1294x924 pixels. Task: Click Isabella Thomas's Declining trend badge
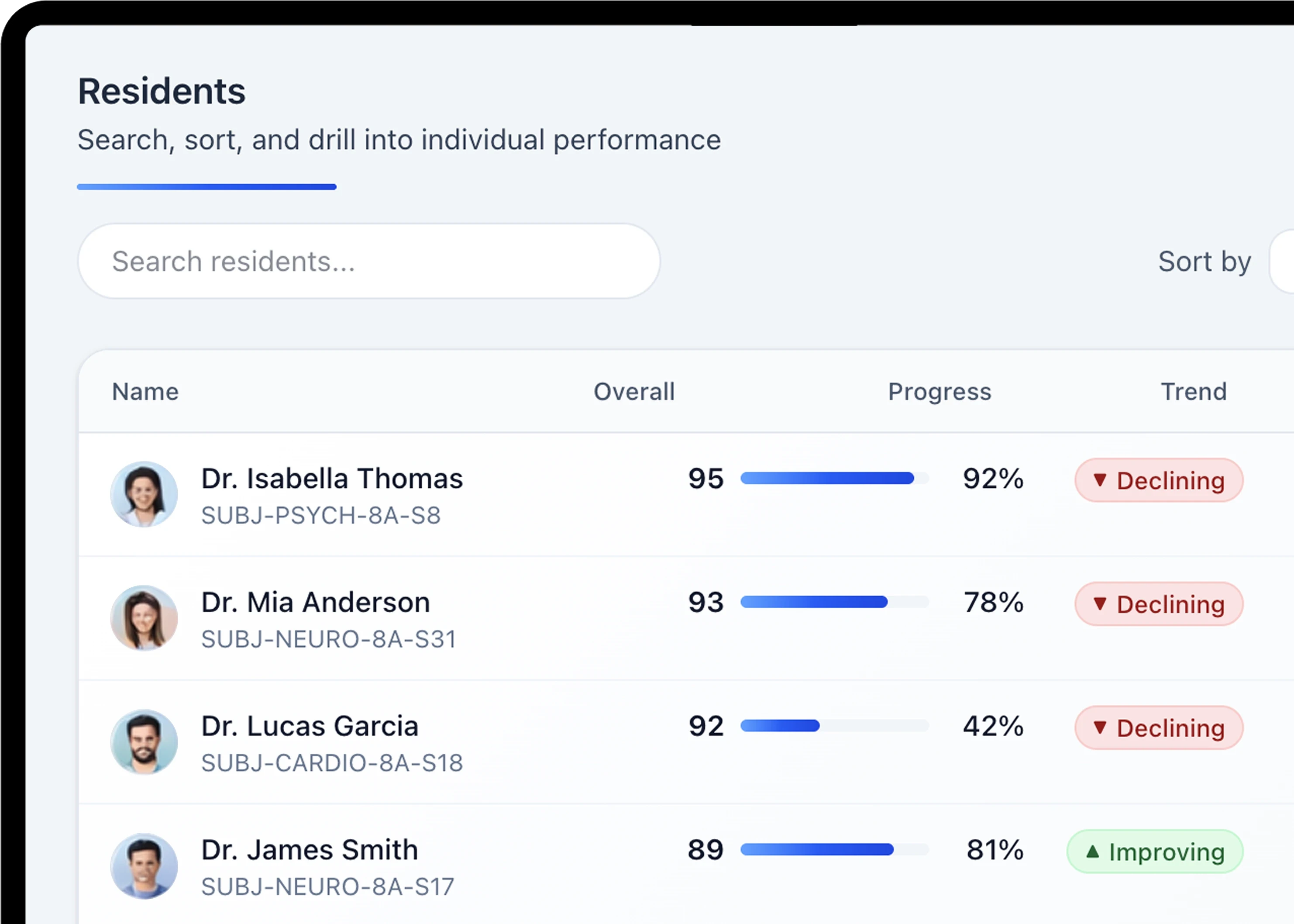[x=1159, y=480]
